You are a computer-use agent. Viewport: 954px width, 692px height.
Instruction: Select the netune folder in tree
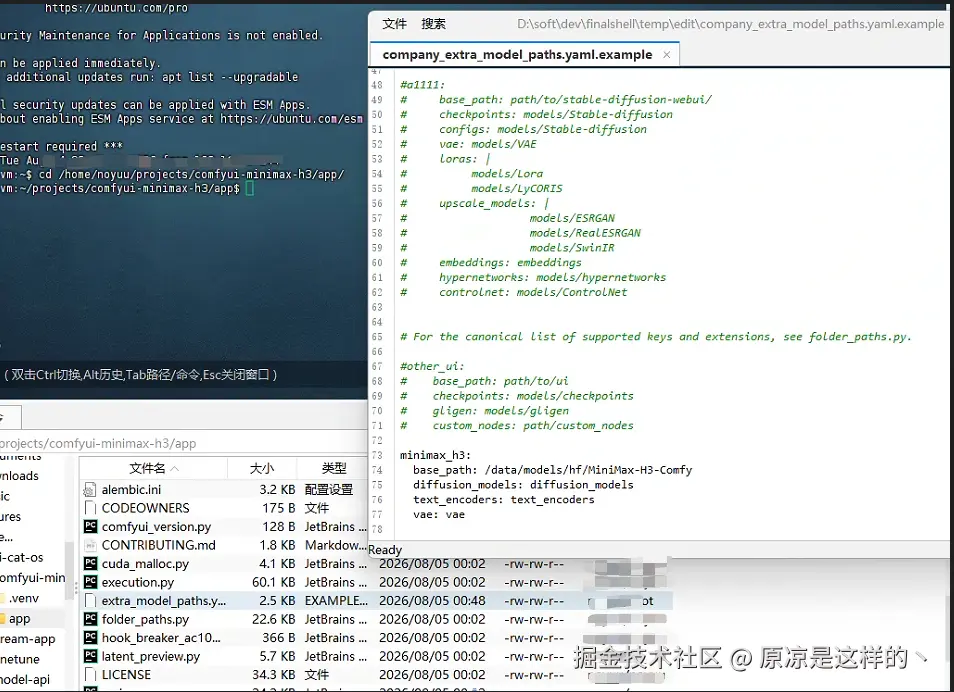click(20, 659)
